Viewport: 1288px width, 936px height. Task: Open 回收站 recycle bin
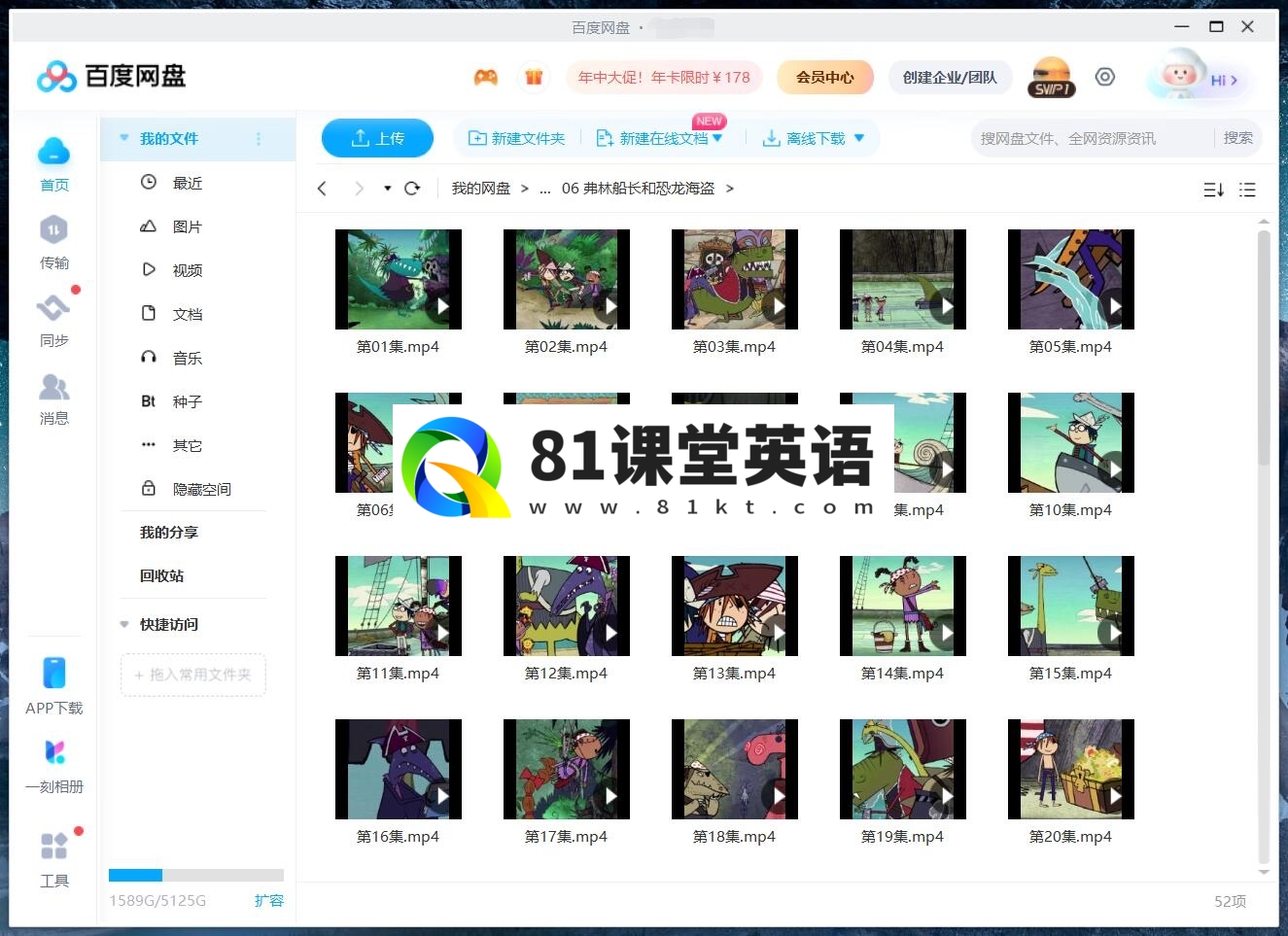(x=161, y=575)
